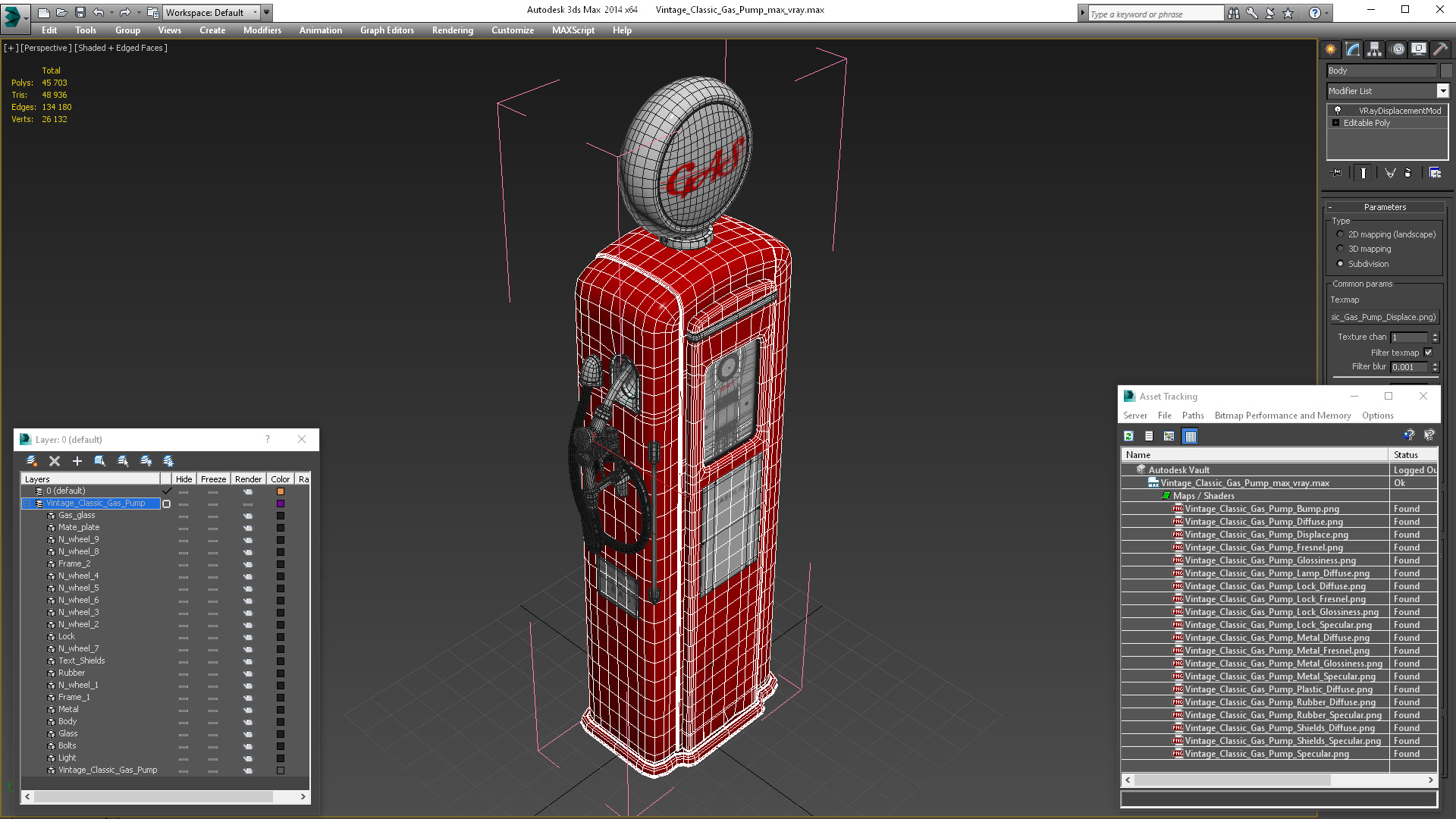Viewport: 1456px width, 819px height.
Task: Click orange color swatch of 0 (default) layer
Action: click(x=280, y=491)
